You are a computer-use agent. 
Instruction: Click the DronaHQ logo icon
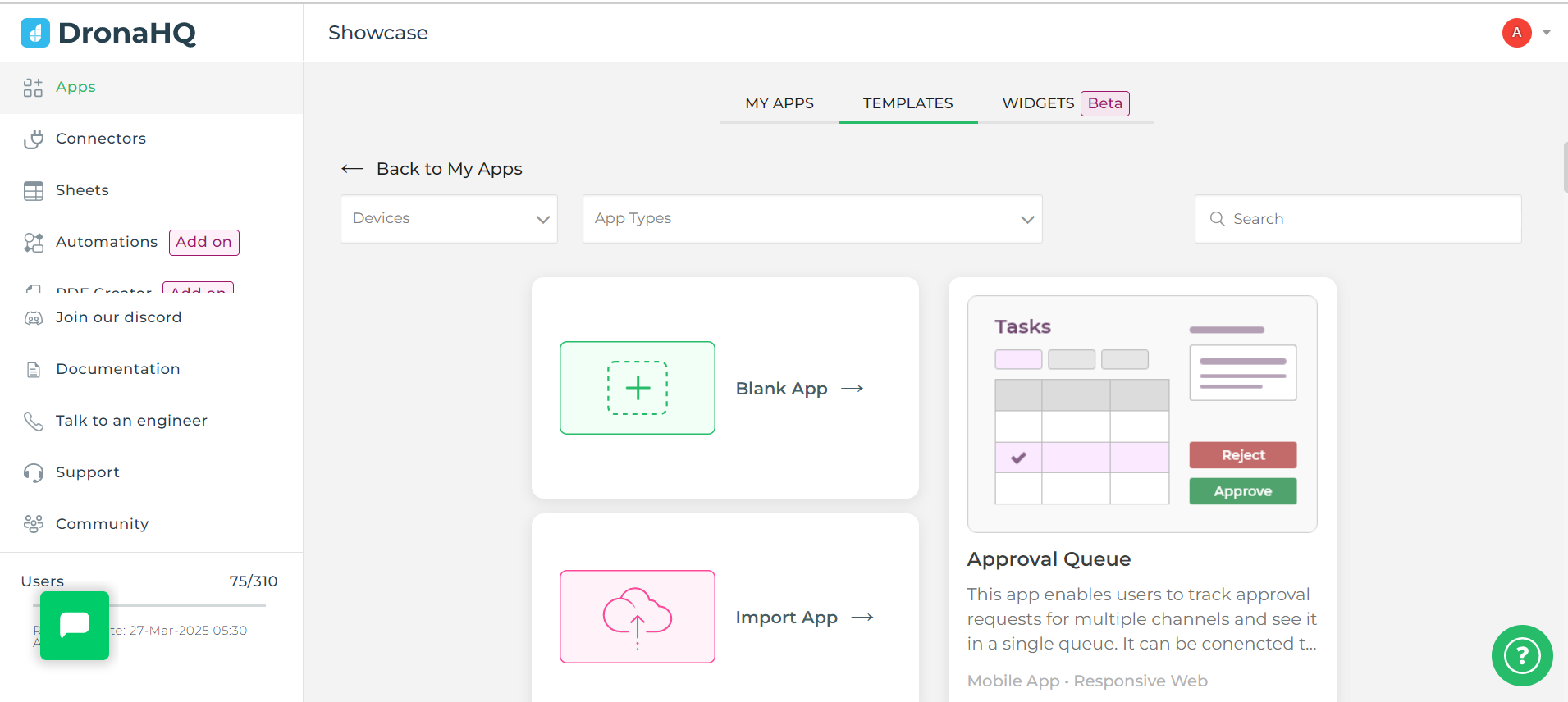pos(34,33)
